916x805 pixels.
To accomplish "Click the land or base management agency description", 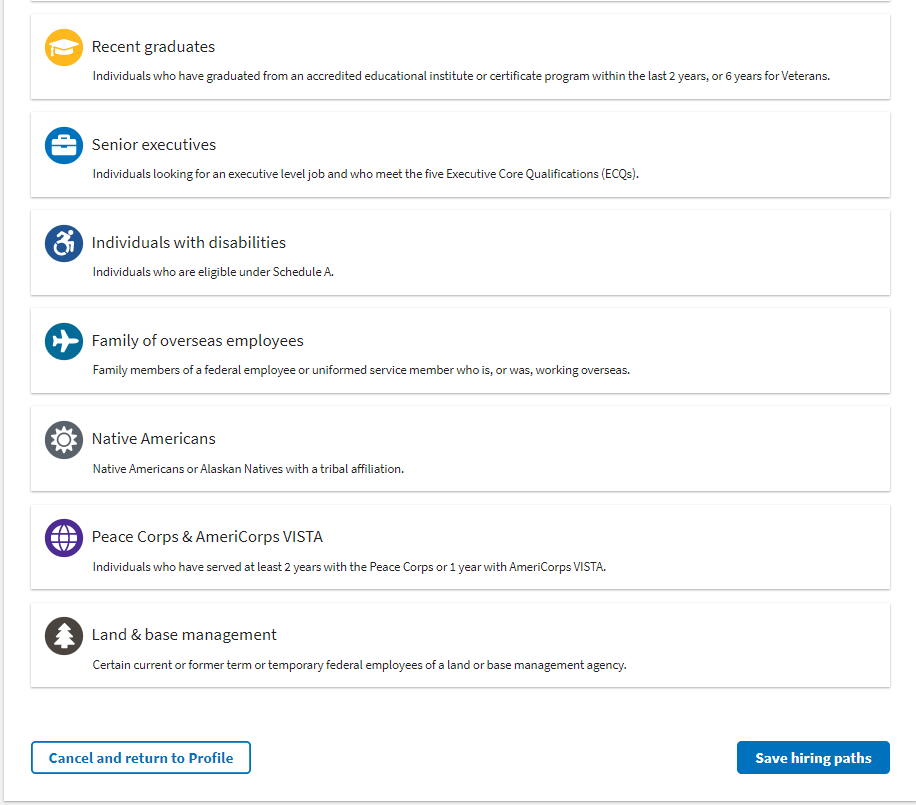I will (x=359, y=665).
